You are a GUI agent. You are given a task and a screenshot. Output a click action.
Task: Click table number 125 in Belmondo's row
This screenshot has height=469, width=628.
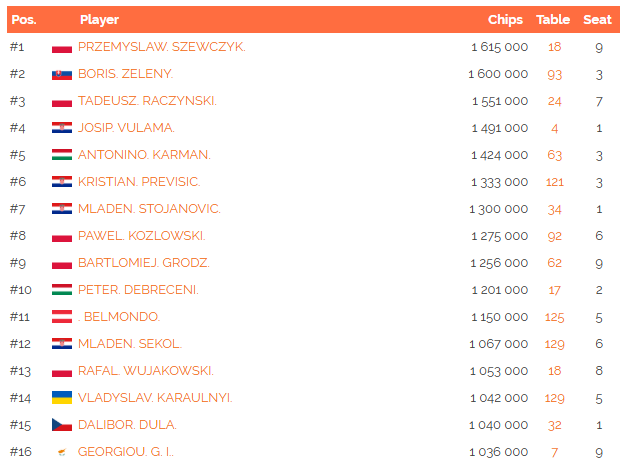(x=554, y=317)
